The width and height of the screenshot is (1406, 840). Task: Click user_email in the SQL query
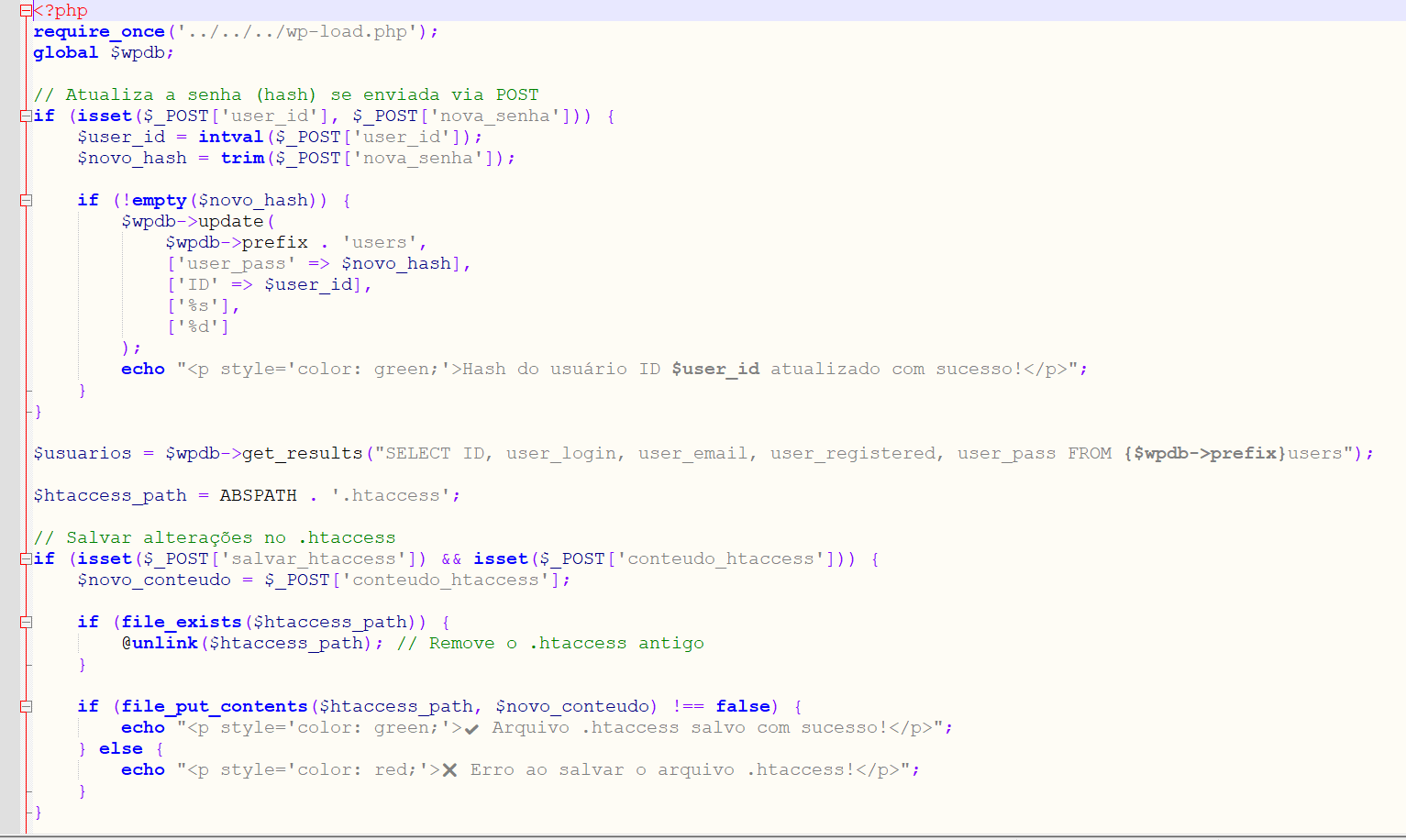[693, 454]
